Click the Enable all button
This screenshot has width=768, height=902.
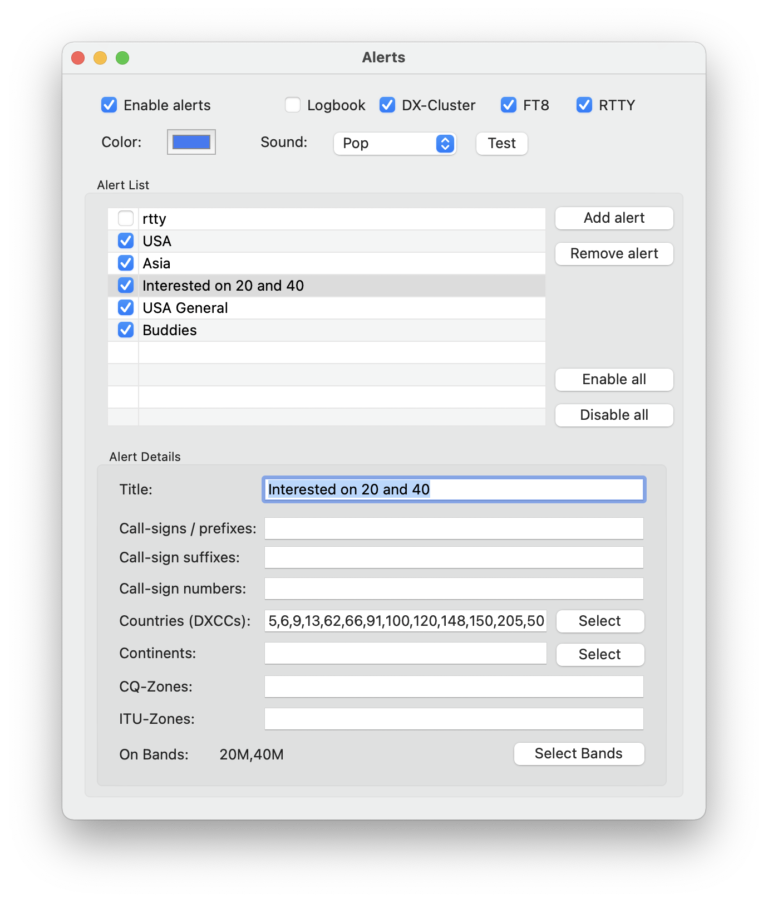click(x=614, y=380)
